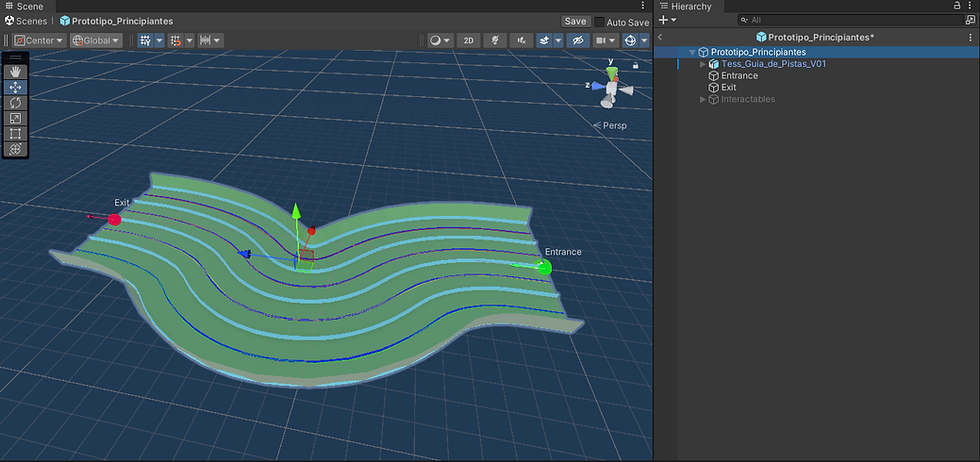The width and height of the screenshot is (980, 462).
Task: Click blue Z axis cone on orientation gizmo
Action: point(597,86)
